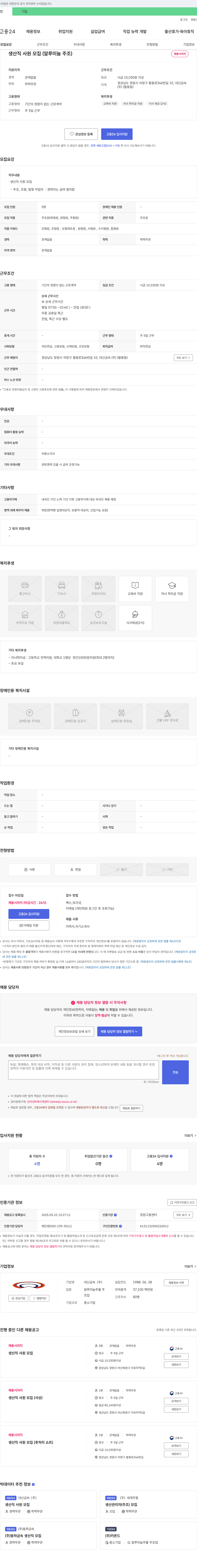Open the 실업급여 main menu

(x=98, y=32)
